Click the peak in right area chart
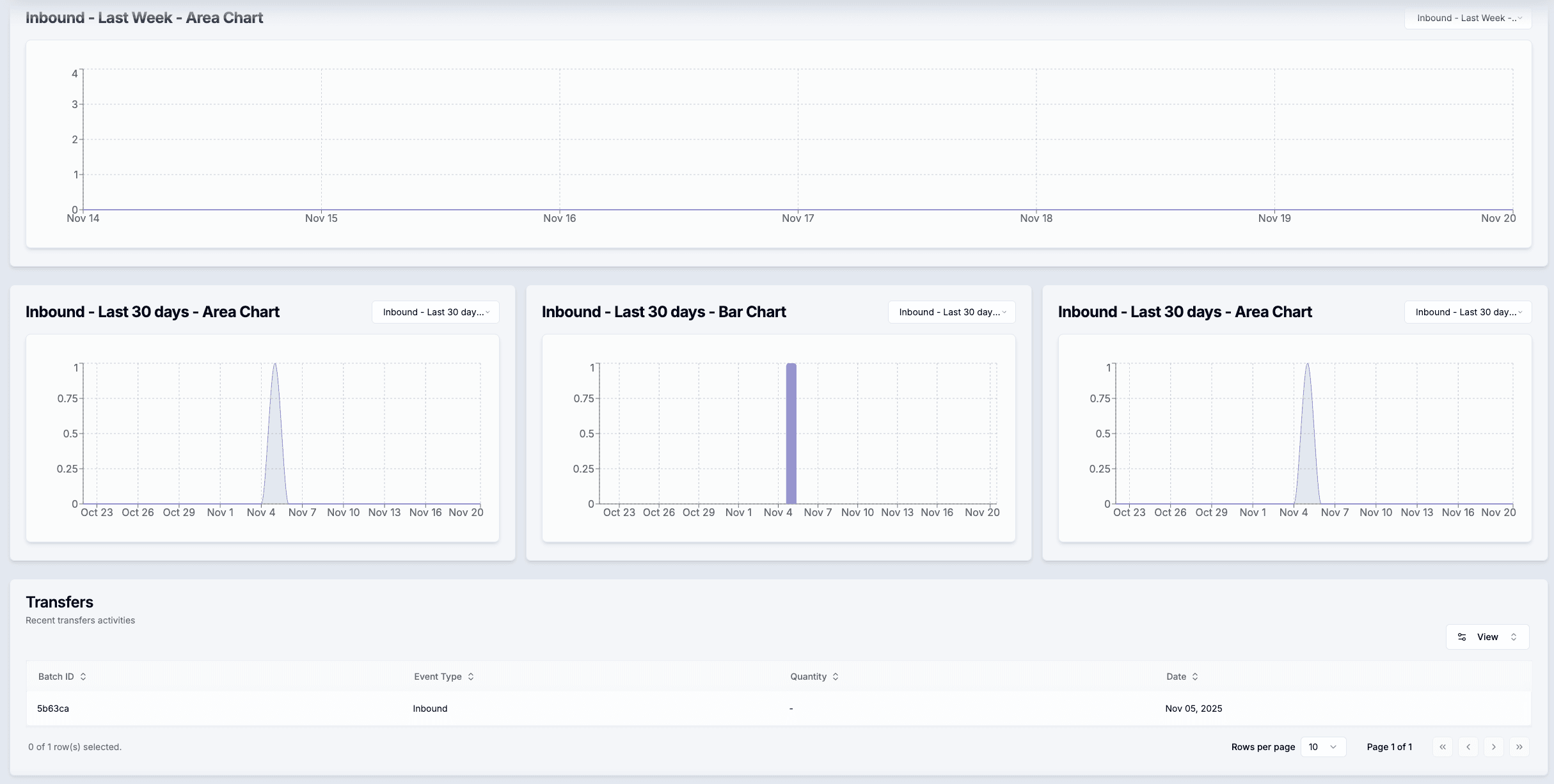This screenshot has width=1554, height=784. (1307, 366)
